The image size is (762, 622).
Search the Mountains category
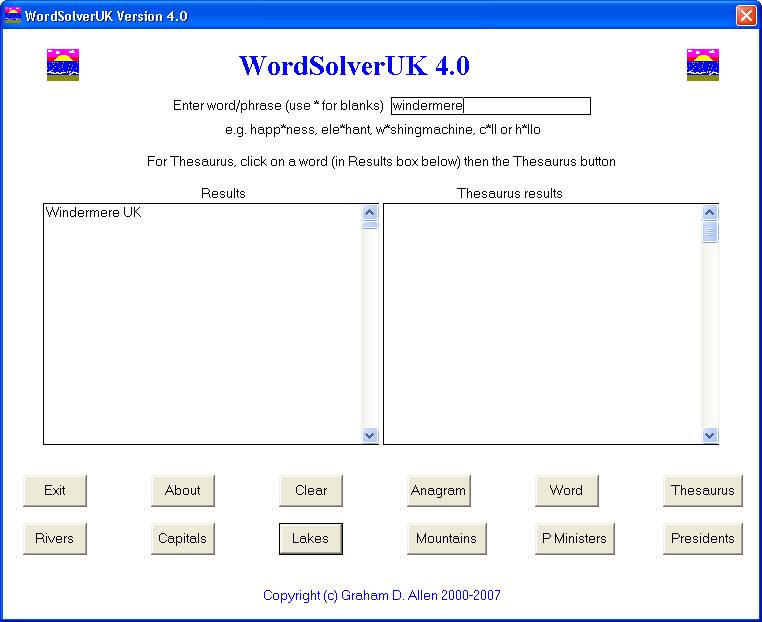coord(446,538)
